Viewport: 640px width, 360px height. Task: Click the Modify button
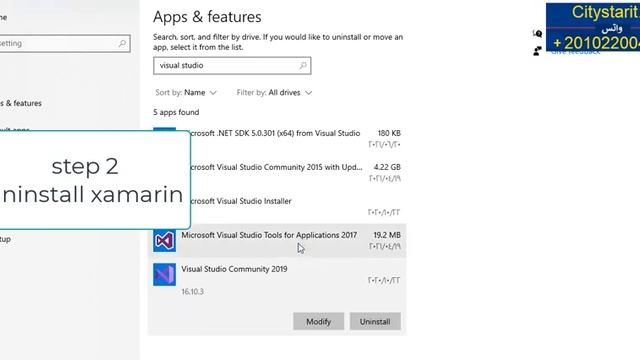point(318,322)
